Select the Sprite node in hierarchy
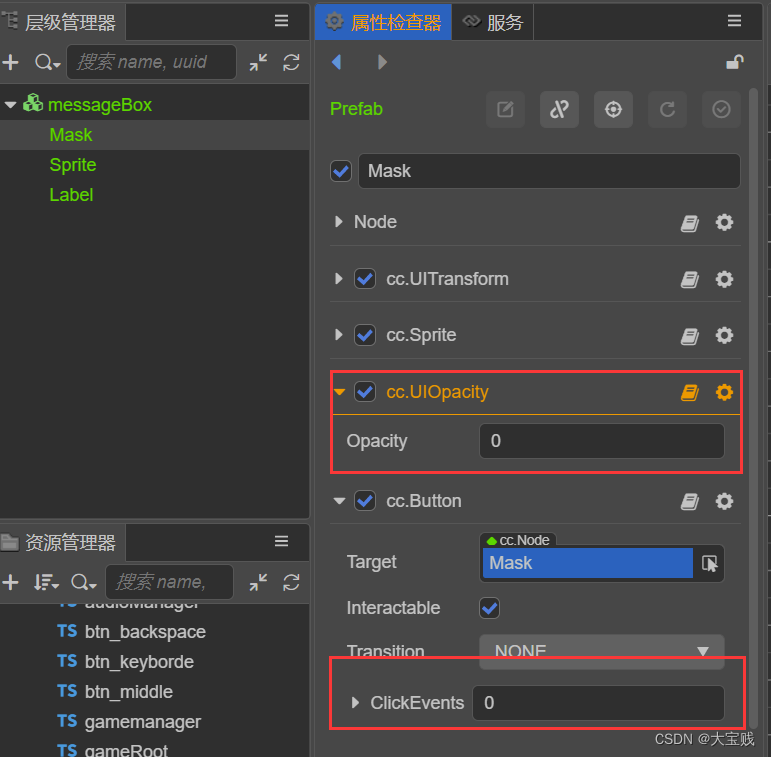This screenshot has height=757, width=771. click(x=73, y=165)
